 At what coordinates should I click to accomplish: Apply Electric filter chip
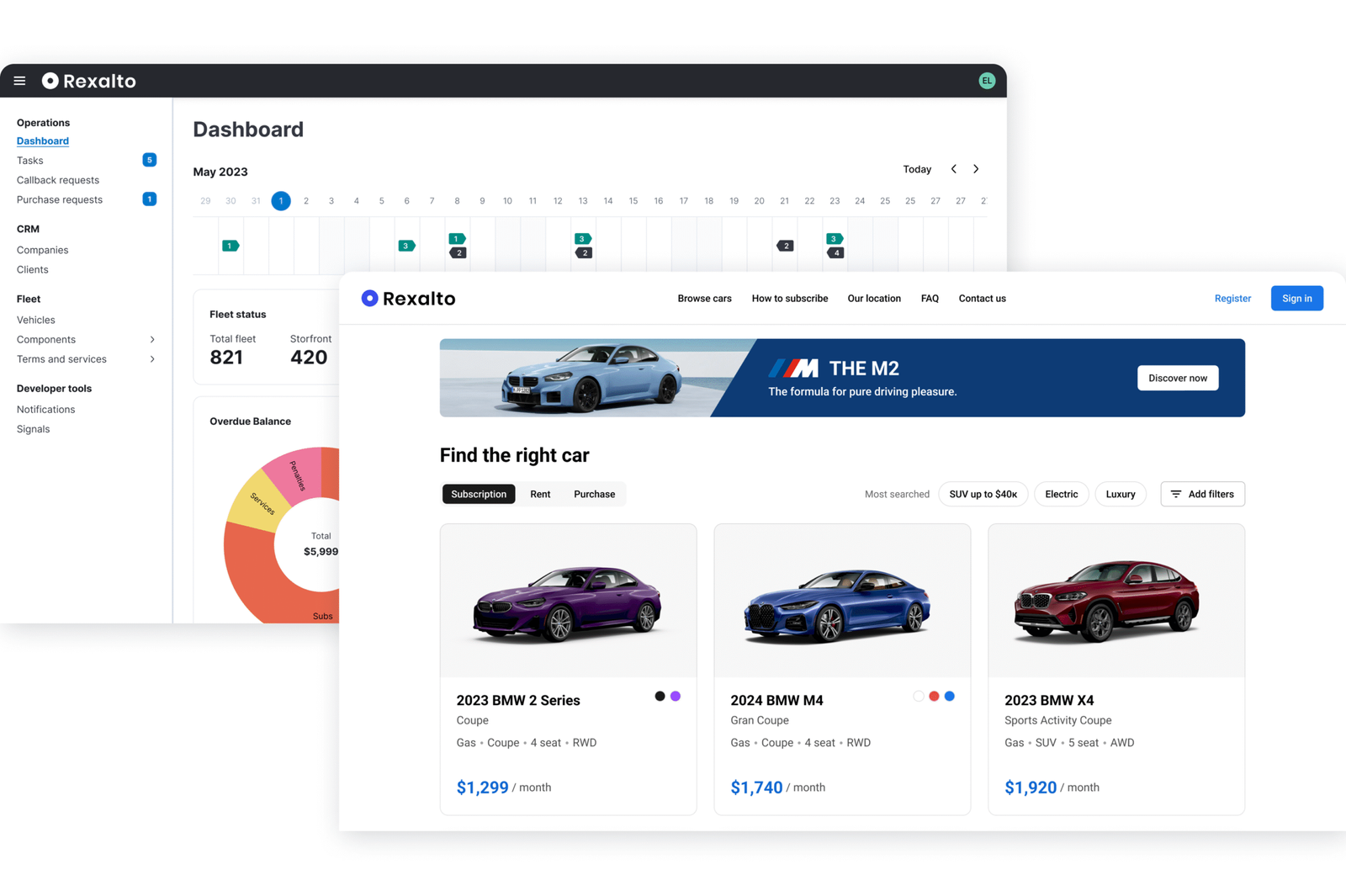pos(1062,494)
